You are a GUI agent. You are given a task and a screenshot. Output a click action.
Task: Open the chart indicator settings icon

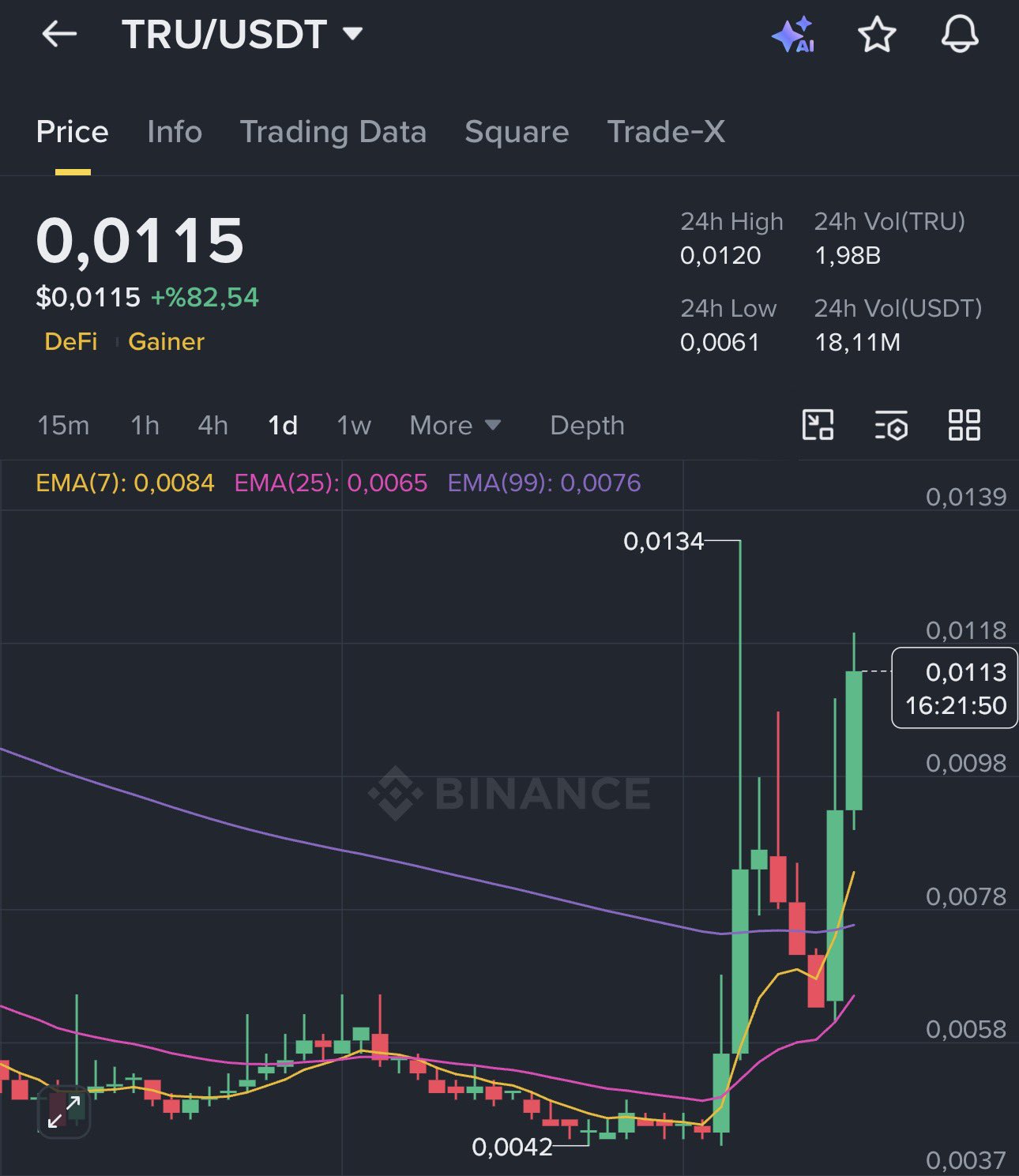[891, 425]
